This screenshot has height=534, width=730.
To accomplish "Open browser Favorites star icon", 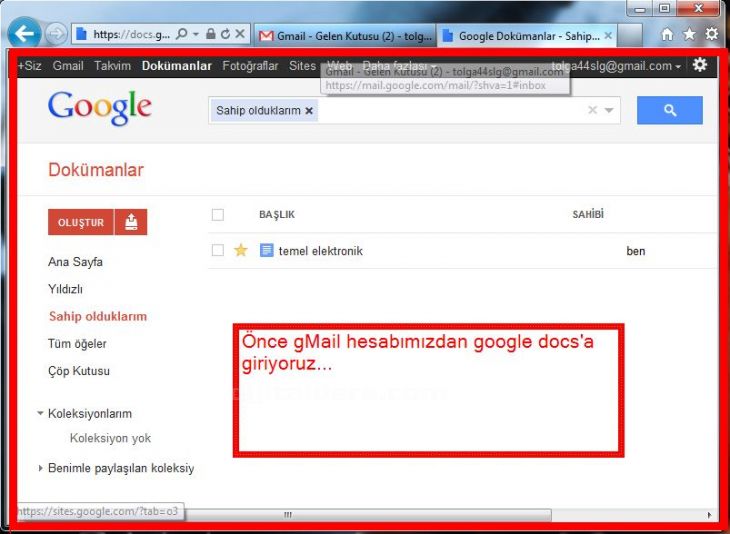I will coord(689,34).
